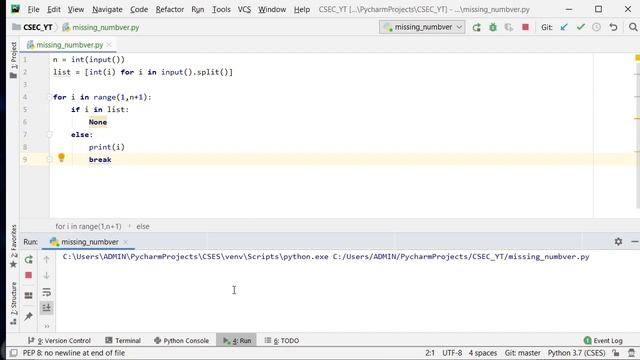Image resolution: width=640 pixels, height=360 pixels.
Task: Show Git history clock icon
Action: pyautogui.click(x=596, y=27)
